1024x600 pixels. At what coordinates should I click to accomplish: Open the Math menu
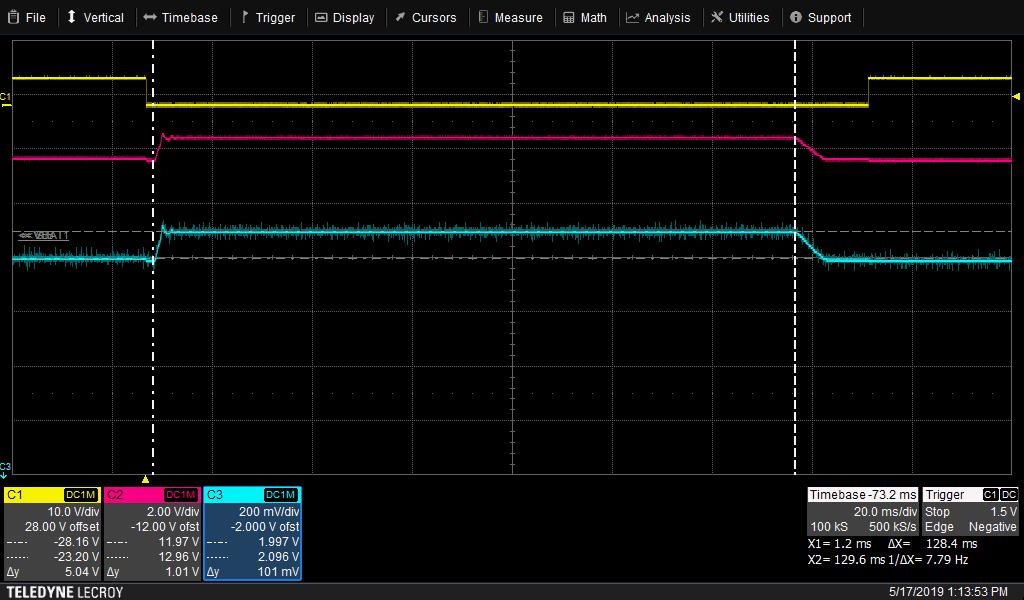click(585, 18)
